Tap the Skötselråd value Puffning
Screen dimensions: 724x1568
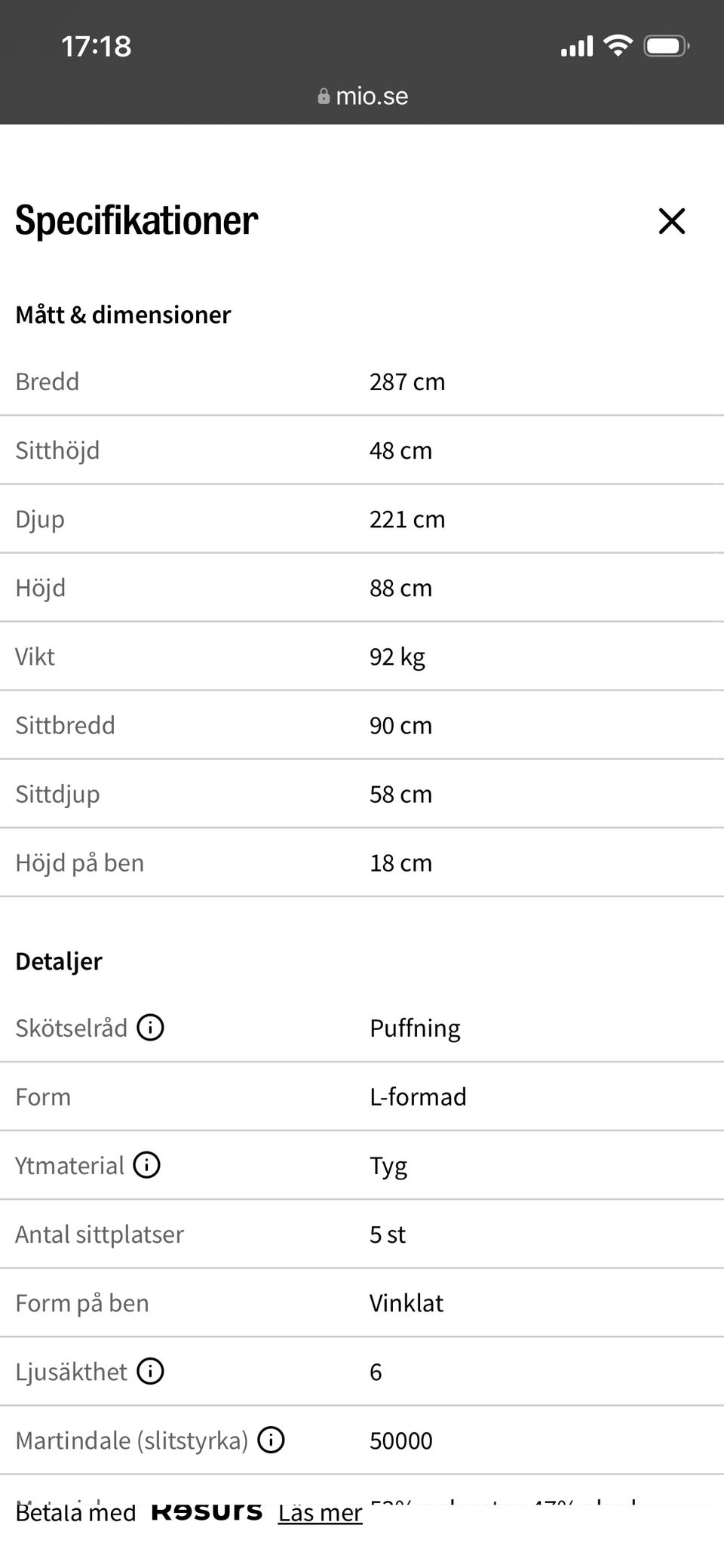(415, 1028)
